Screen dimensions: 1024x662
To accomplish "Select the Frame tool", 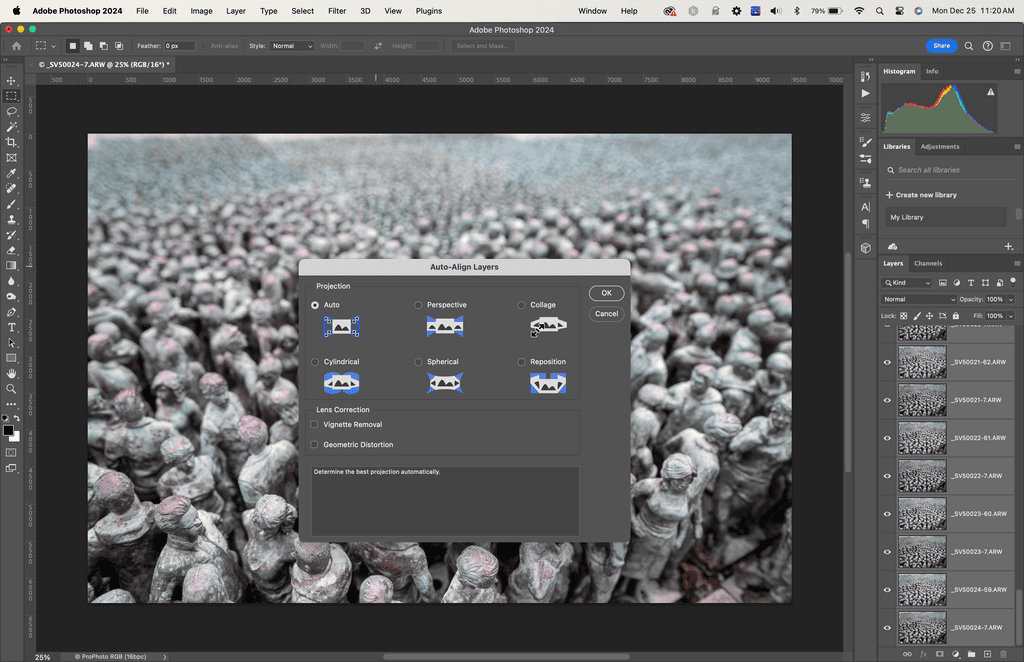I will (x=11, y=158).
